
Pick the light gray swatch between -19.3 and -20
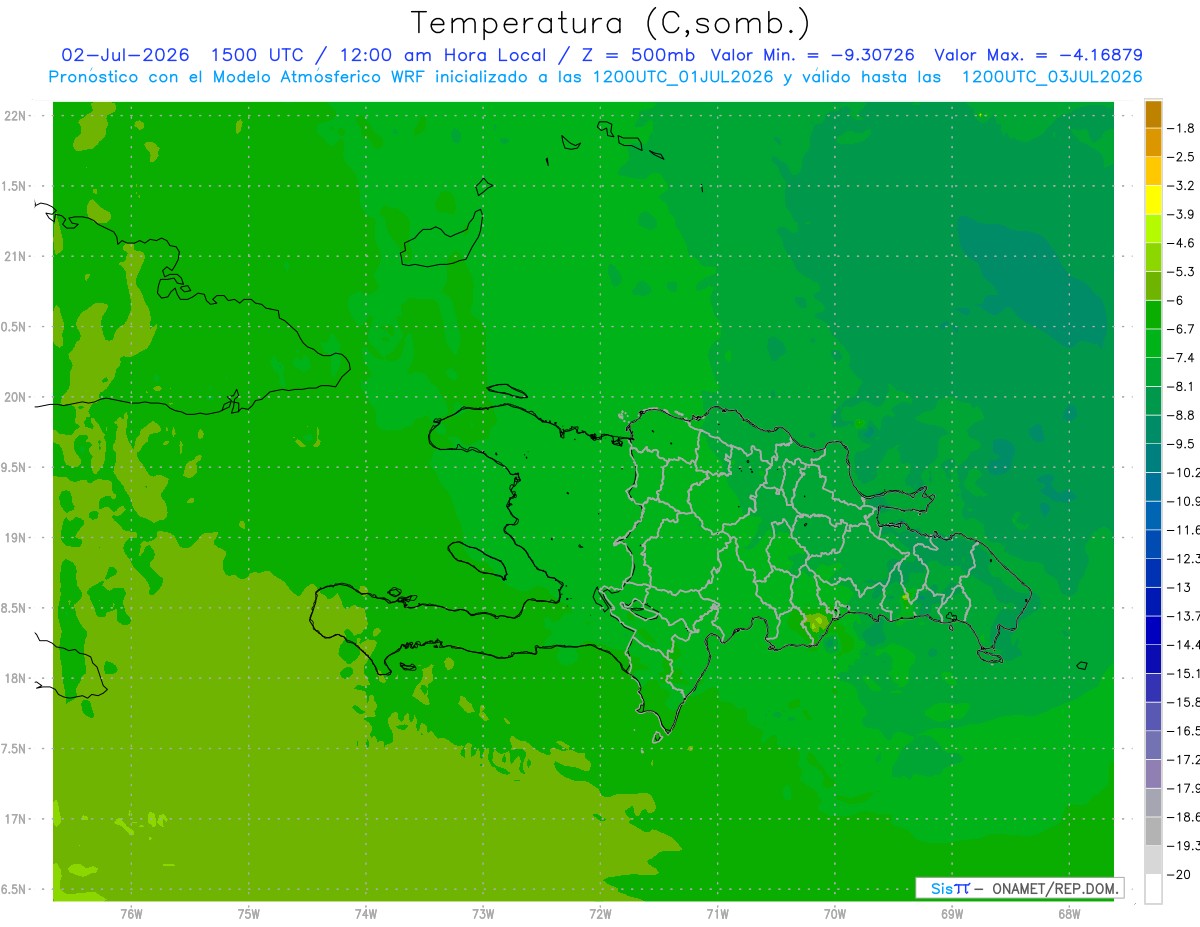click(1153, 860)
